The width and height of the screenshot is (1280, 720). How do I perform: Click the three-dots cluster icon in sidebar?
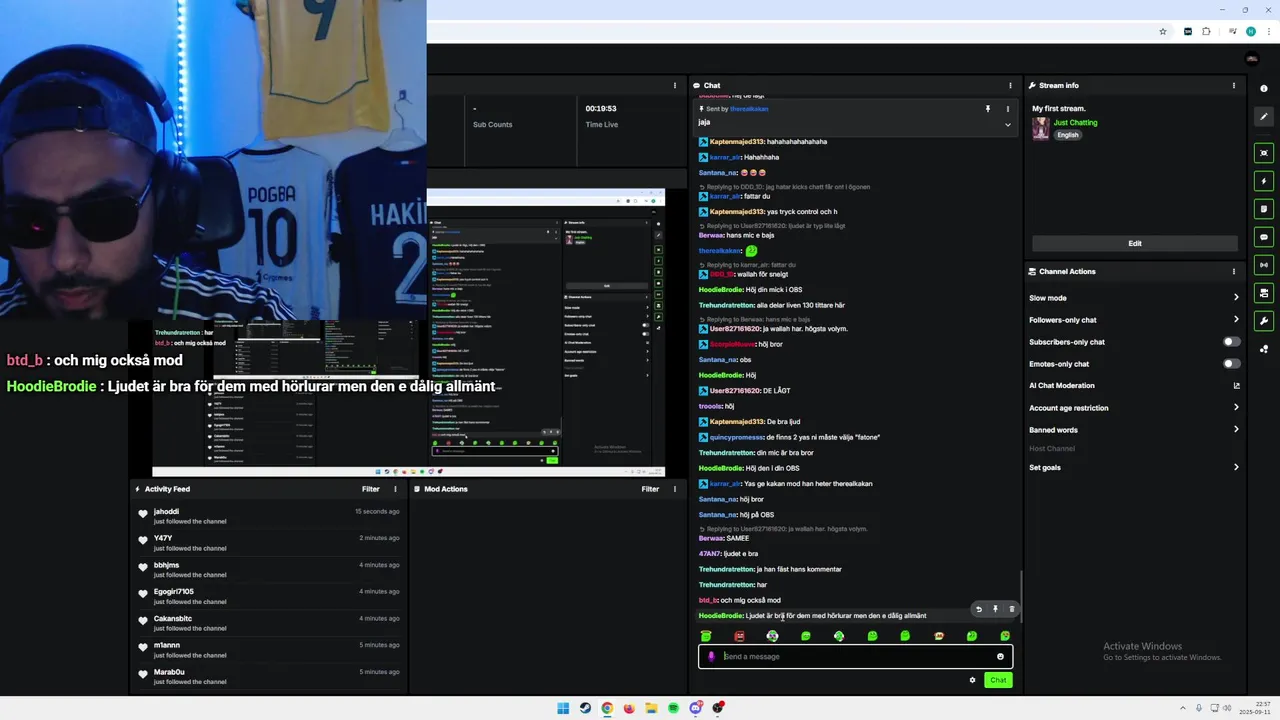(1264, 349)
